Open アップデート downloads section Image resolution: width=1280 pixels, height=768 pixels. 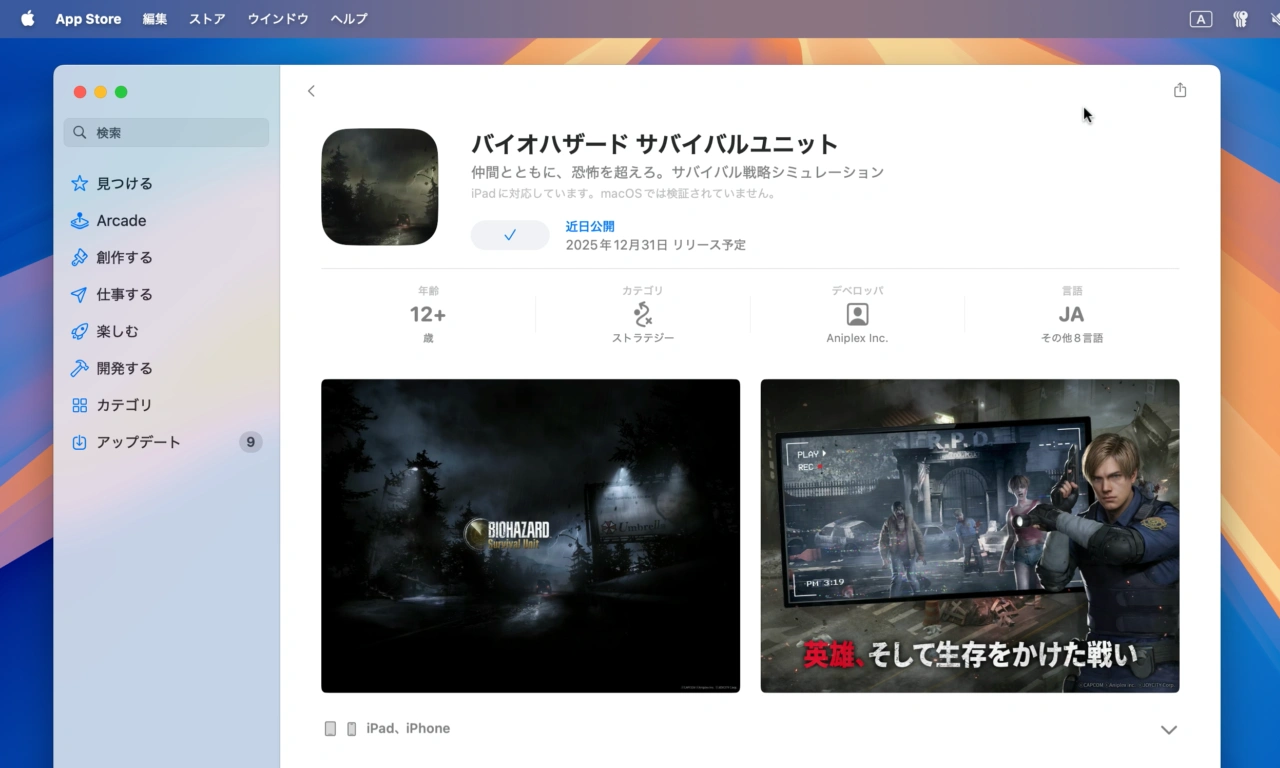[80, 442]
